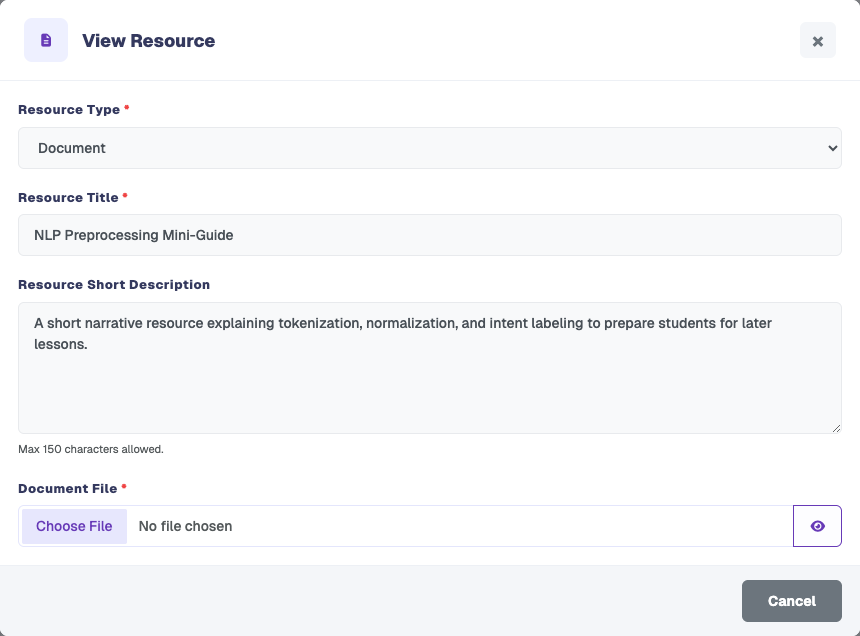Click the Resource Title input field
The width and height of the screenshot is (860, 636).
point(430,235)
